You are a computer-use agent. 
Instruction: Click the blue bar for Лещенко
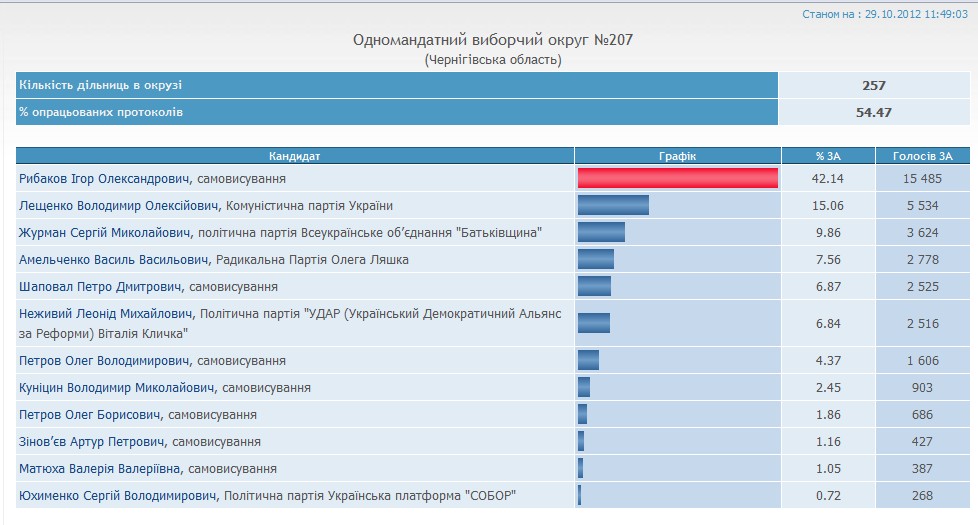click(613, 205)
